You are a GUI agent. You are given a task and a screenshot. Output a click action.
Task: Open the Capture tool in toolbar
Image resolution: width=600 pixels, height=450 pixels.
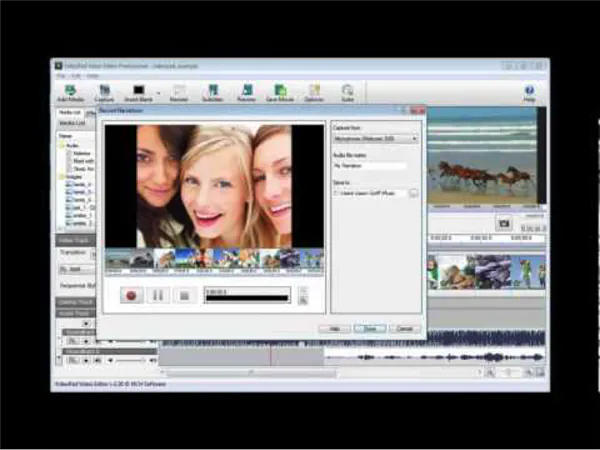point(104,93)
